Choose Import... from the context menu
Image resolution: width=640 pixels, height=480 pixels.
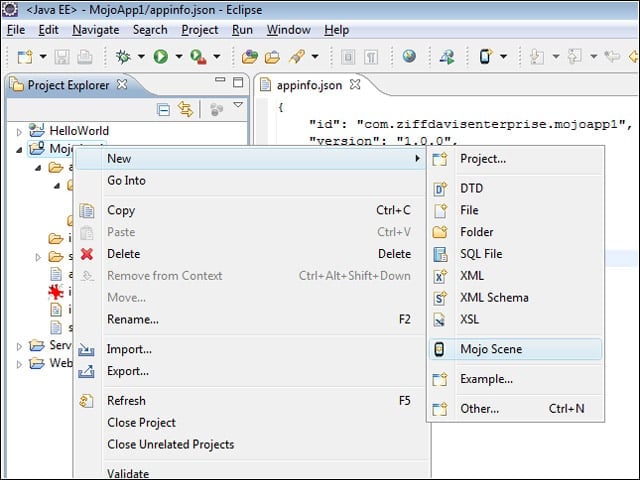(x=251, y=349)
